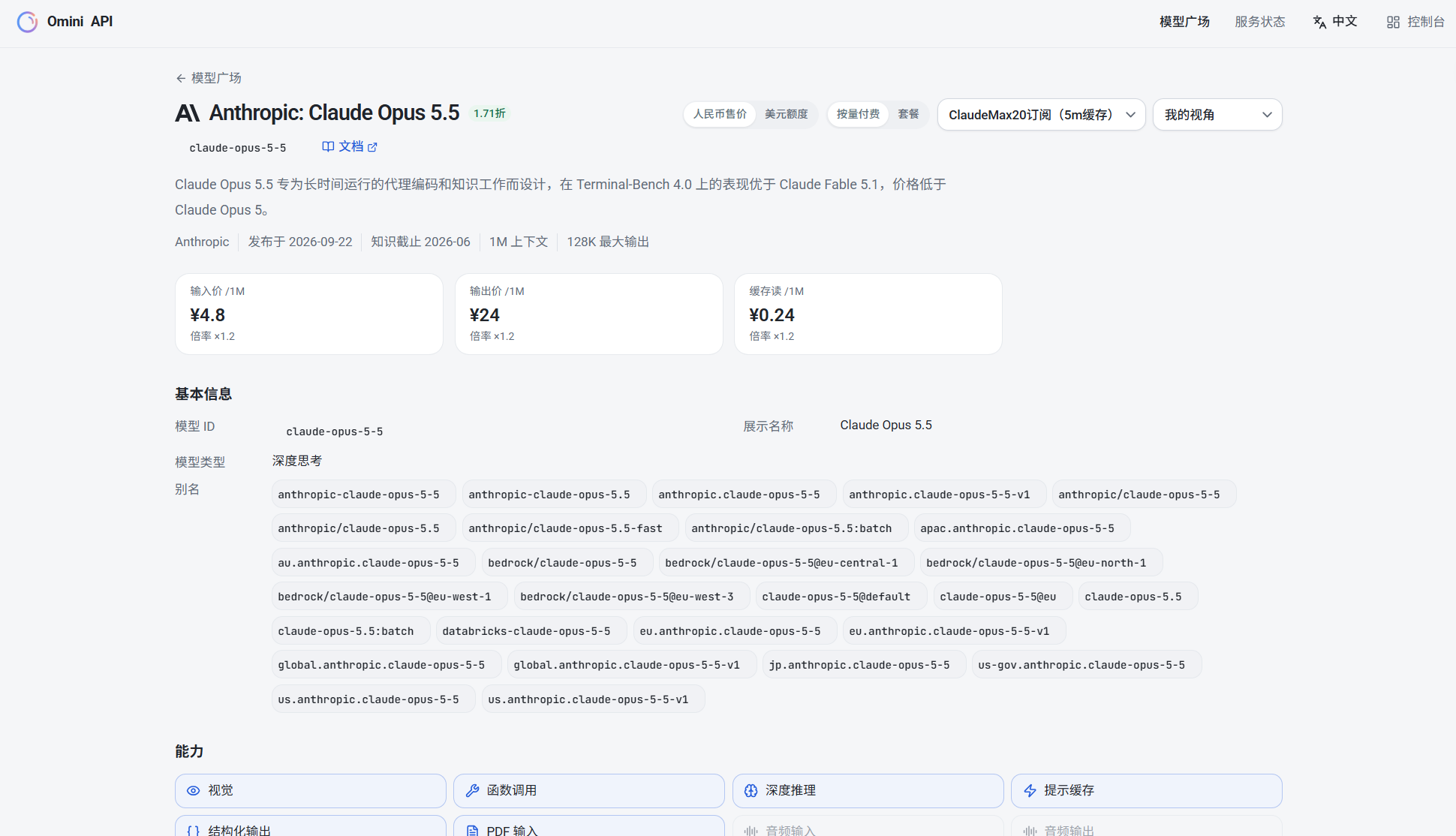The height and width of the screenshot is (836, 1456).
Task: Click the language translate icon
Action: [x=1319, y=22]
